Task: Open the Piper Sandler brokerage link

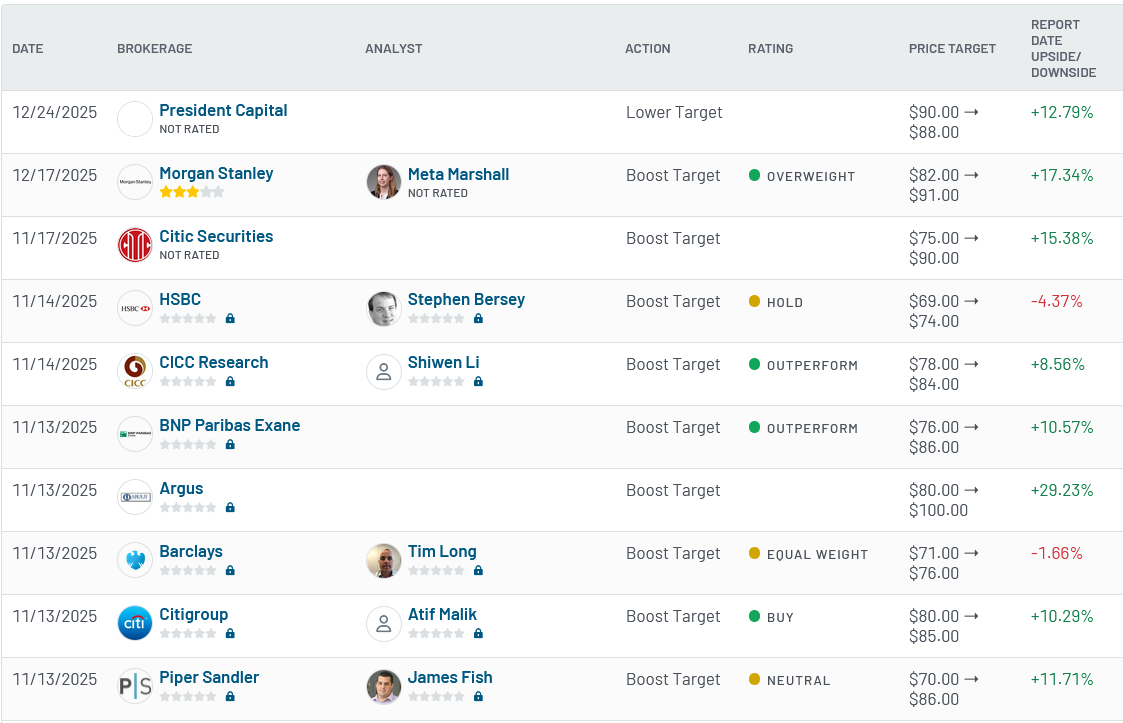Action: (209, 678)
